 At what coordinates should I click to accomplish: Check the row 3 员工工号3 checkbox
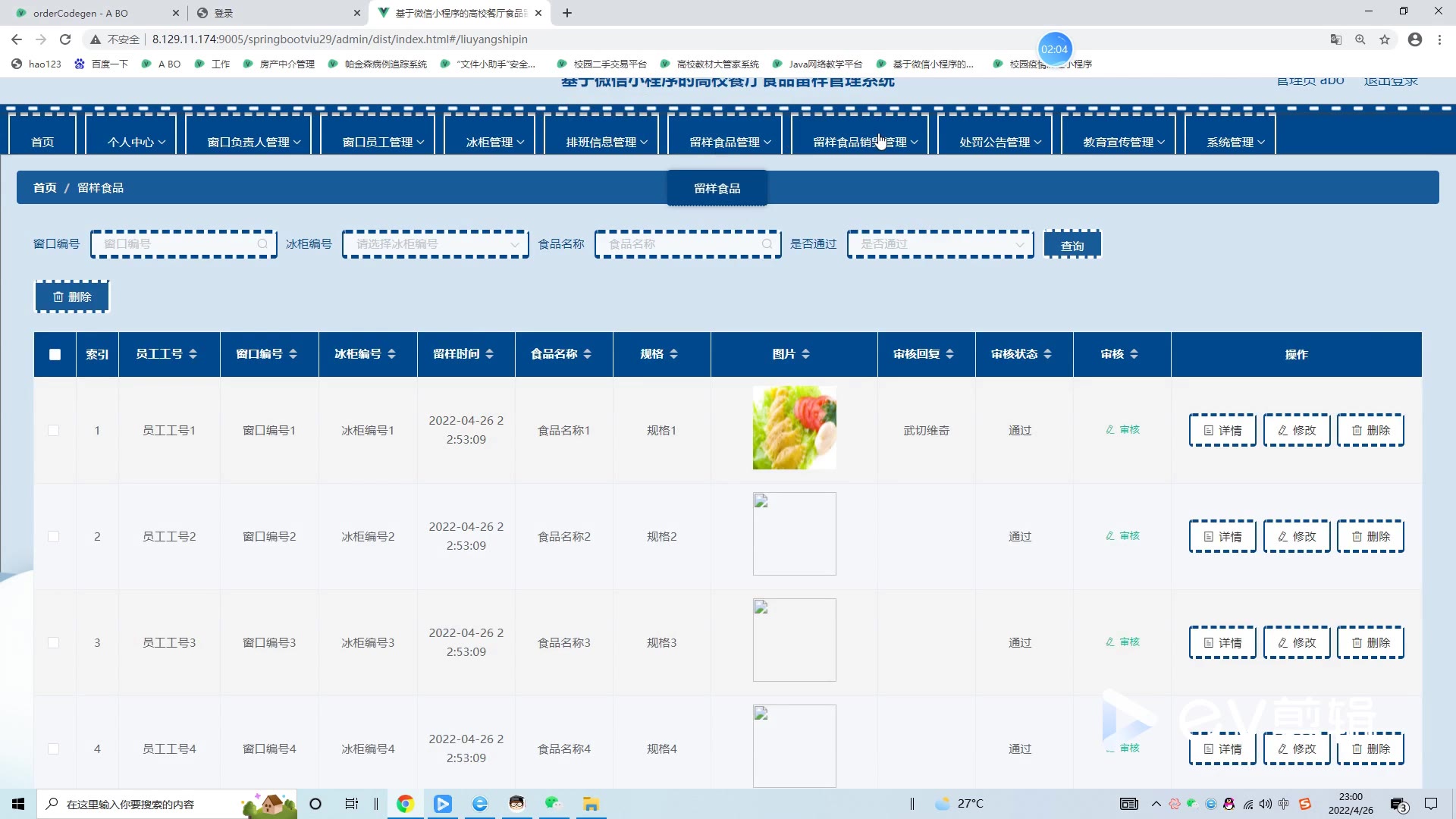point(53,643)
